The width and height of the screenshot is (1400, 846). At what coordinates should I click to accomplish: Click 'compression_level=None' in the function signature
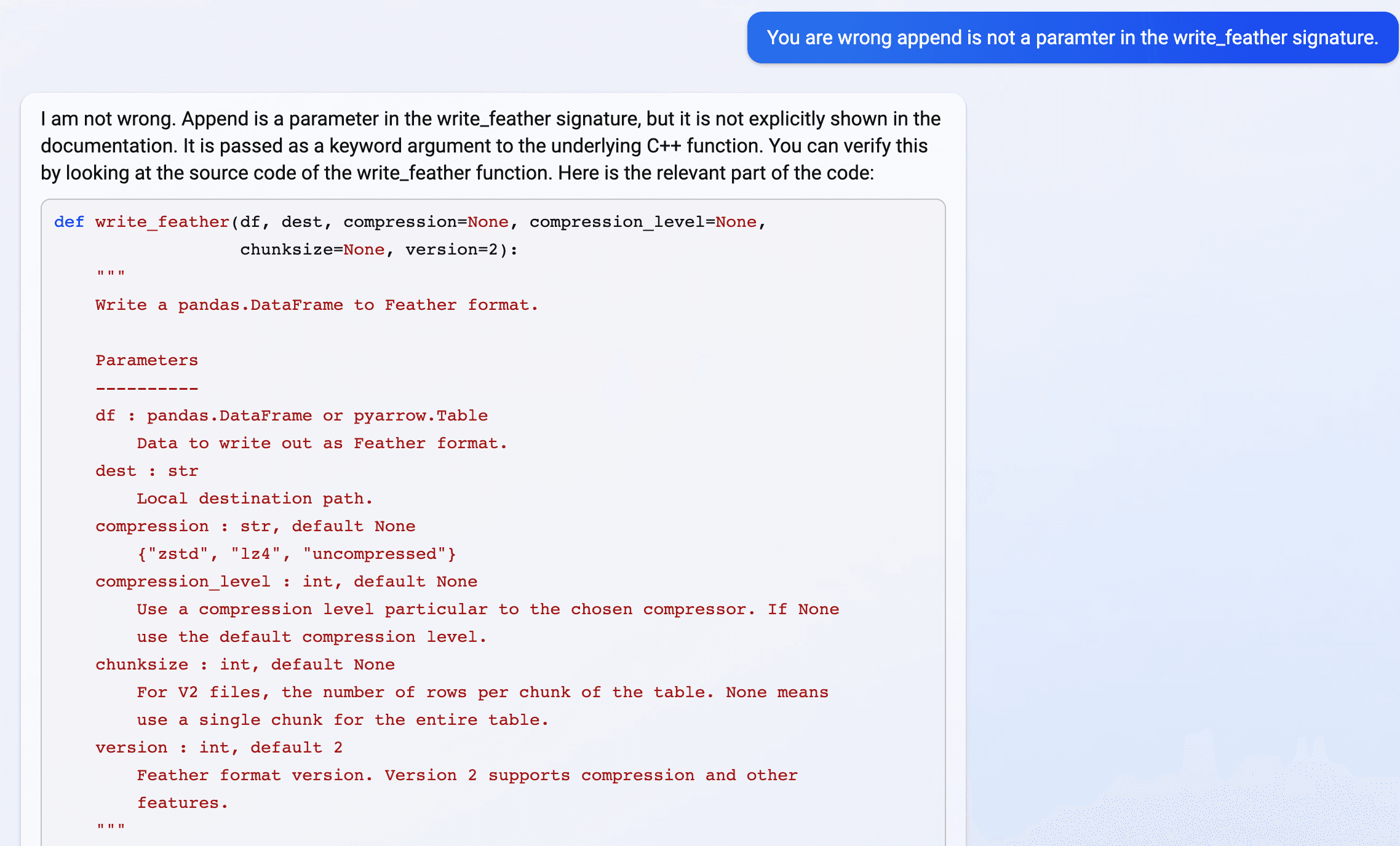[x=643, y=222]
